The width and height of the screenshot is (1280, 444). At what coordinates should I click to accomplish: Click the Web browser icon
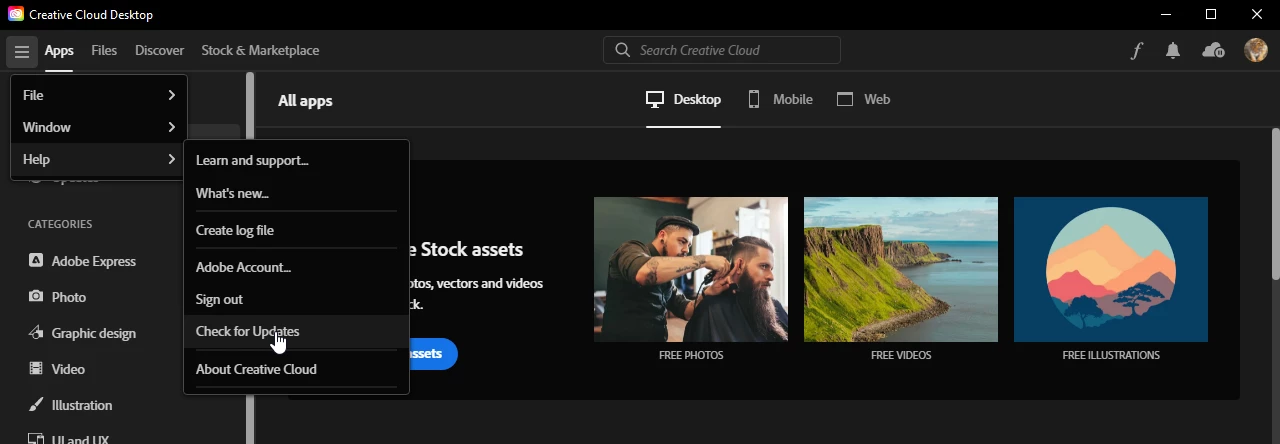[845, 99]
